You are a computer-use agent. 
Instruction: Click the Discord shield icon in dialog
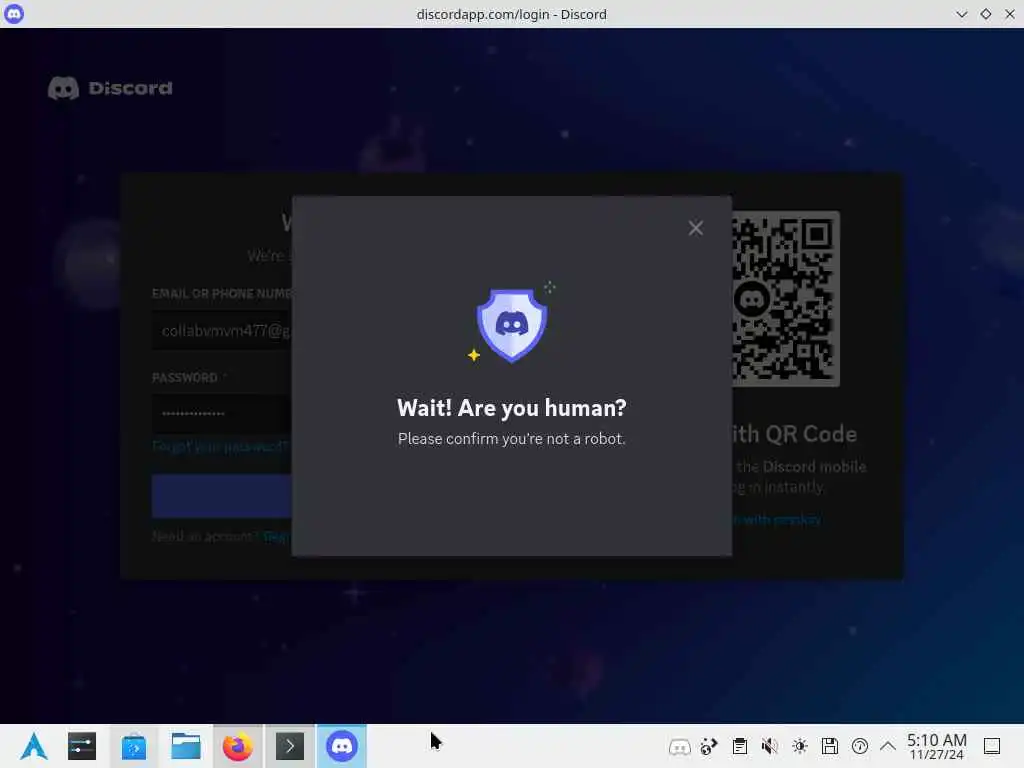[511, 325]
